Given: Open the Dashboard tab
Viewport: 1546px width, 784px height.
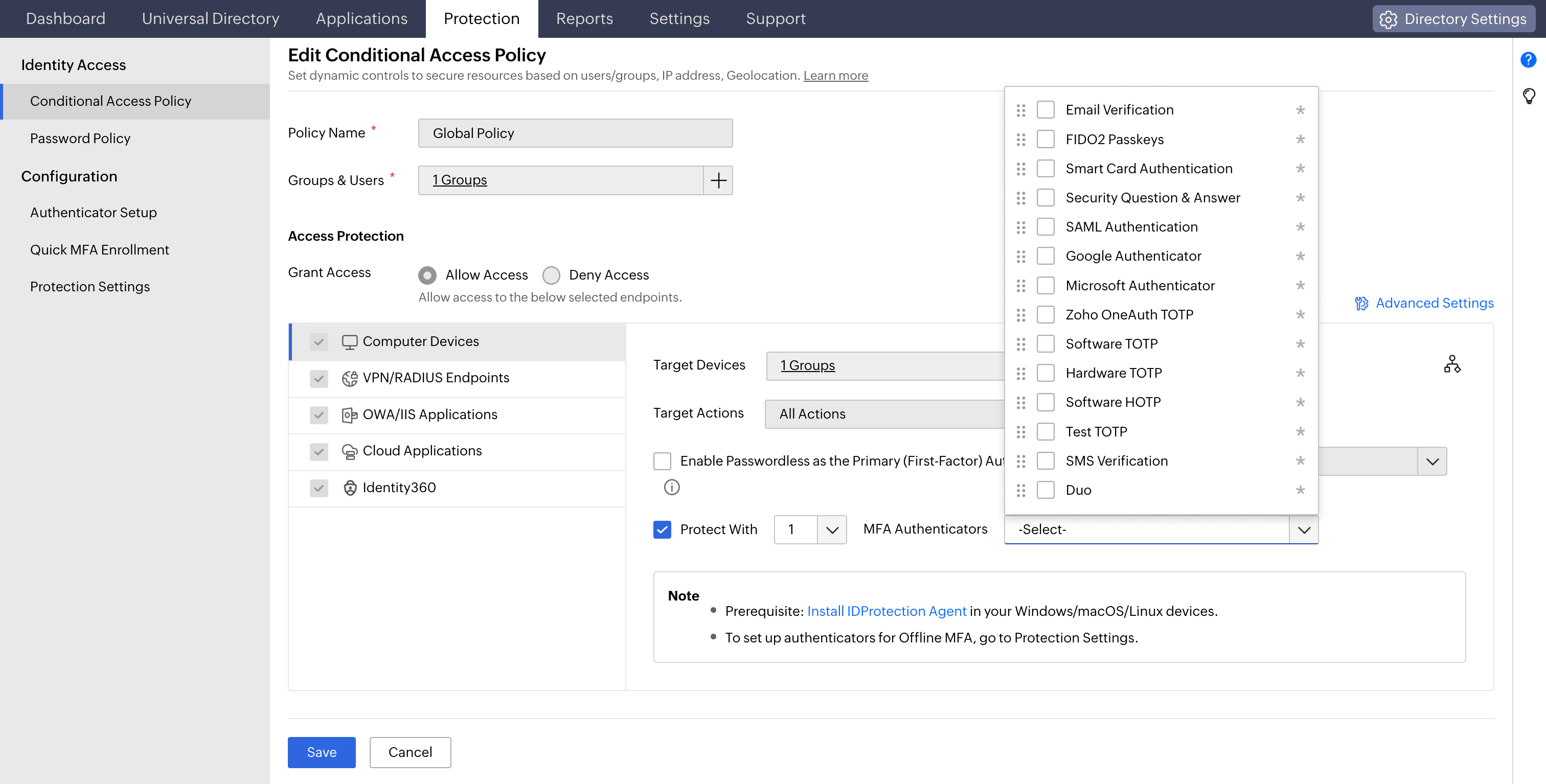Looking at the screenshot, I should [65, 18].
